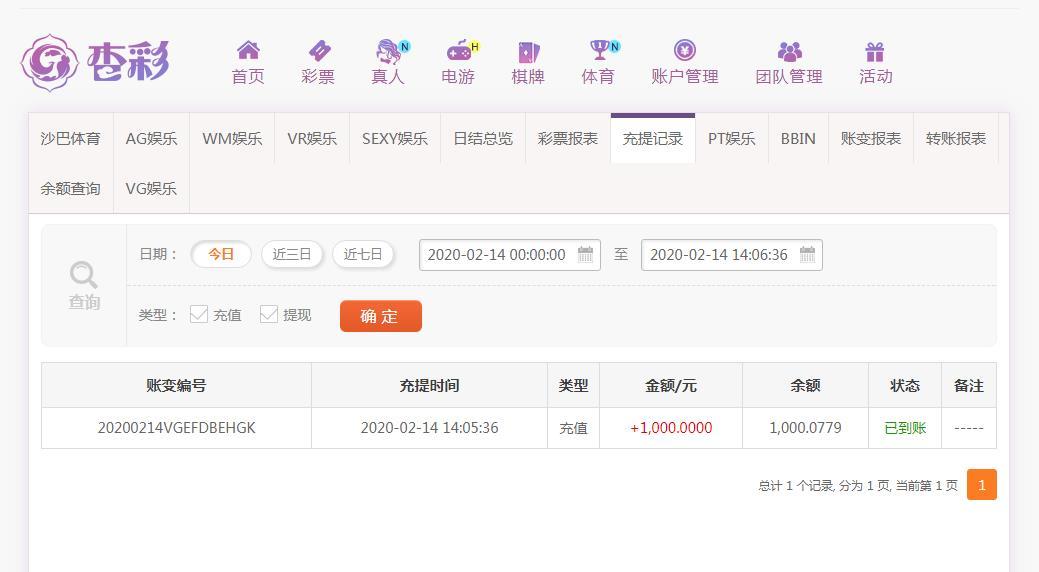
Task: Switch to the VG娱乐 tab
Action: (x=152, y=188)
